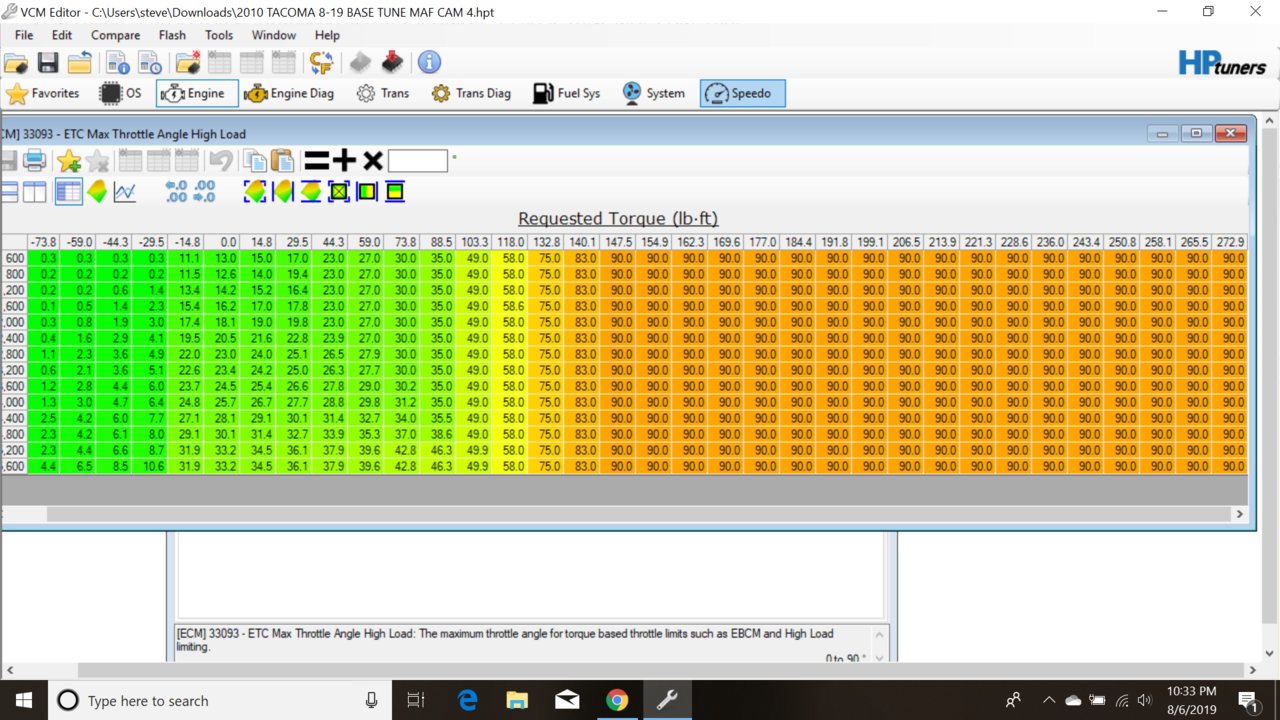Image resolution: width=1280 pixels, height=720 pixels.
Task: Open the Tools menu
Action: (x=219, y=35)
